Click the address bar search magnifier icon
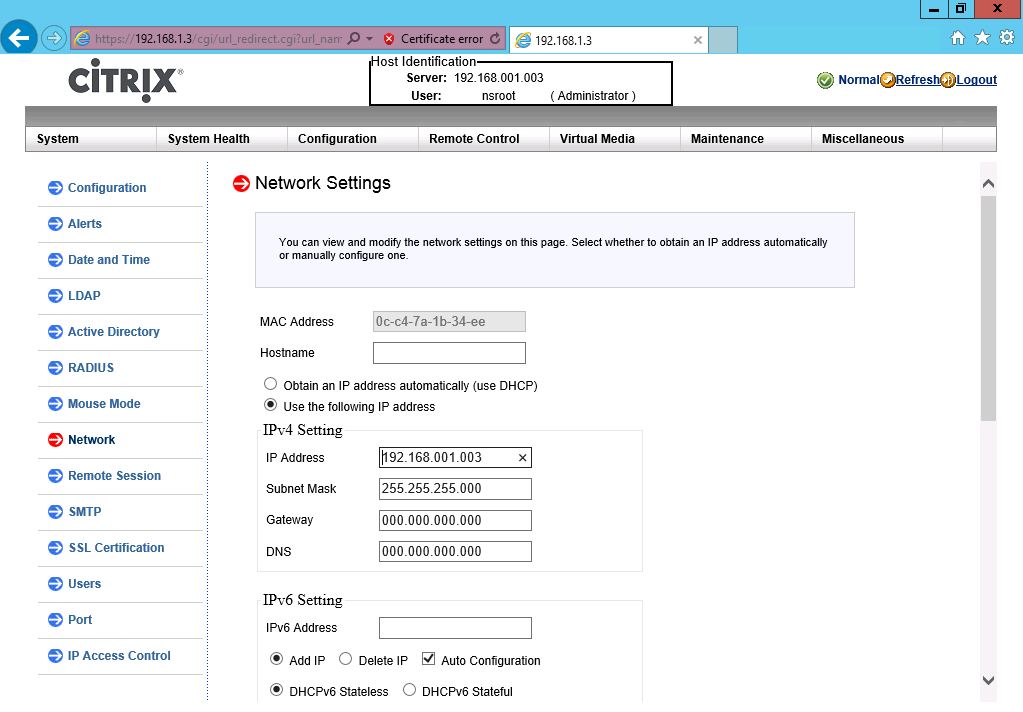 tap(354, 39)
